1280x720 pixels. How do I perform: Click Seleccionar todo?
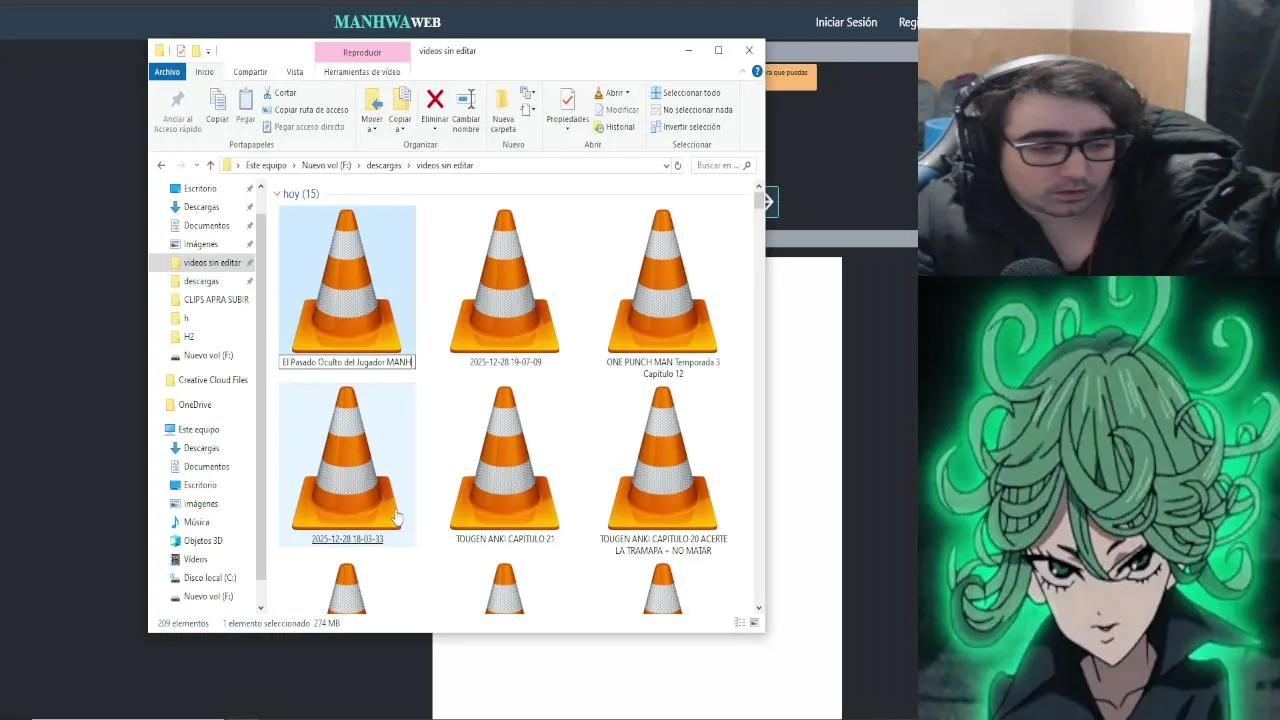pos(685,93)
